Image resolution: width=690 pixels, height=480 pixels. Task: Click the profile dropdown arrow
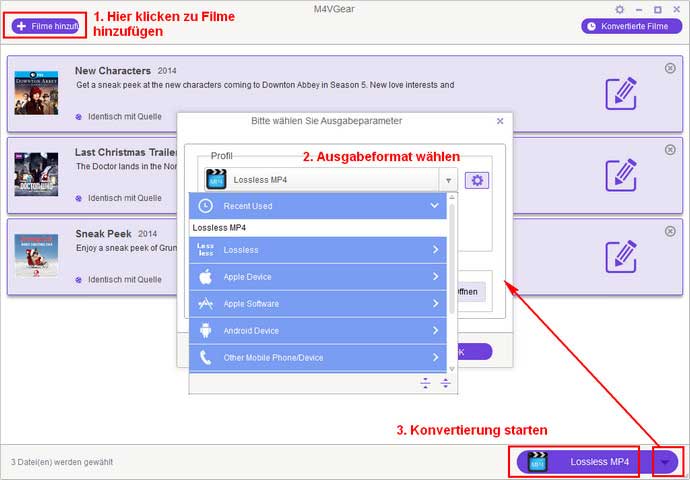pos(448,180)
